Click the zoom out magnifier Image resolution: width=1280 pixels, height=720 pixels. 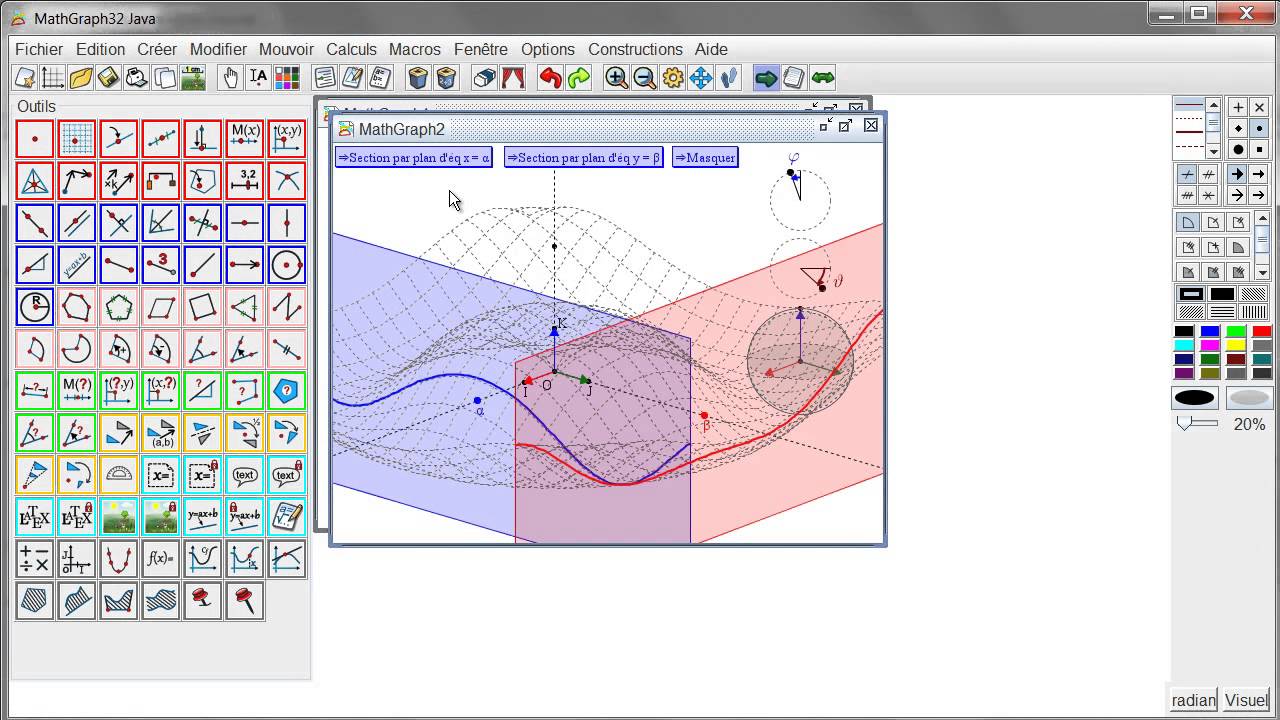point(644,78)
